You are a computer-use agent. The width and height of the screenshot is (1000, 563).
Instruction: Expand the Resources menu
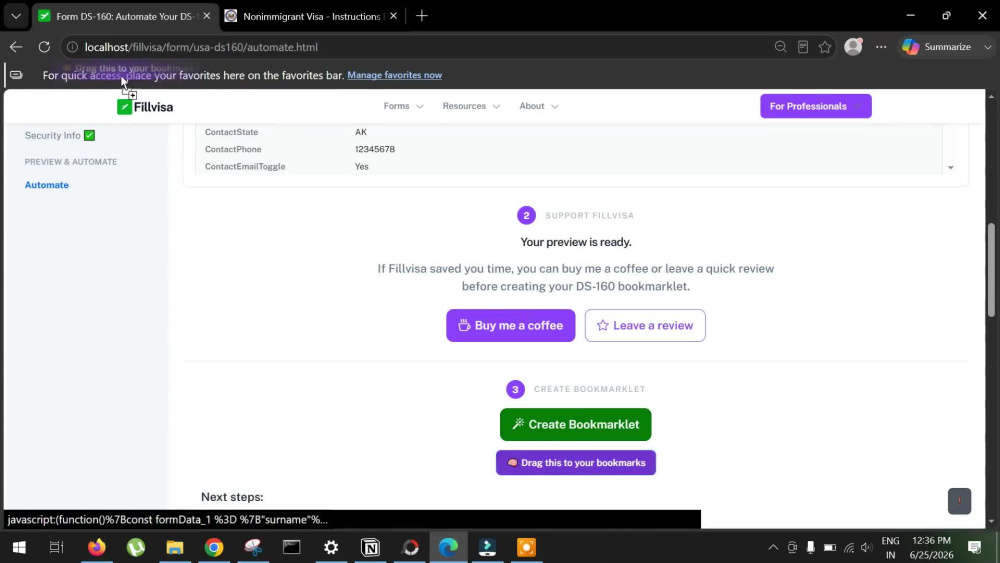click(471, 106)
